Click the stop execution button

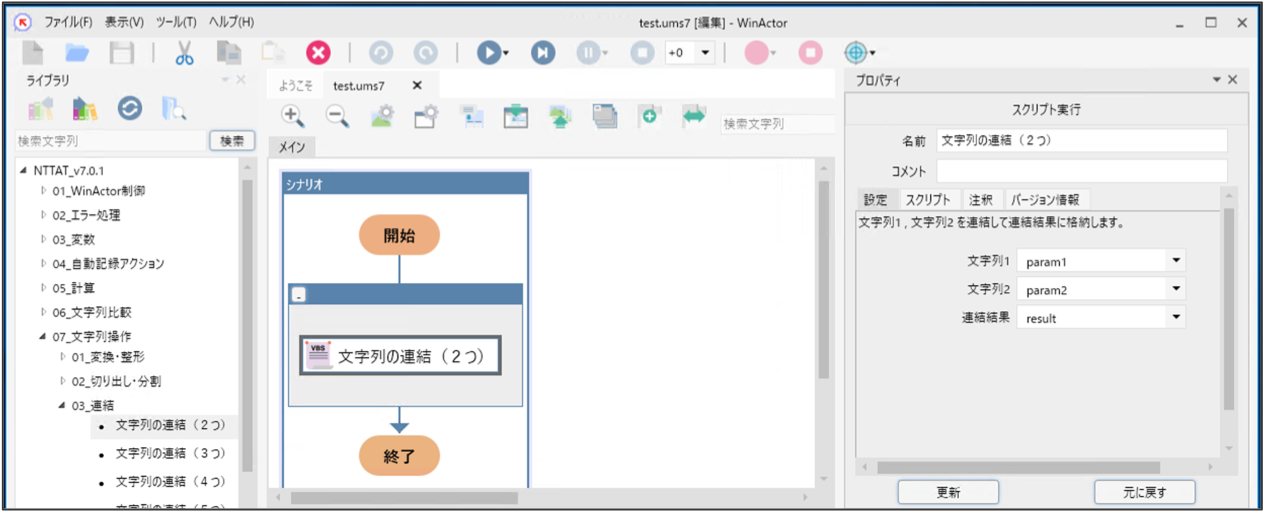(x=643, y=52)
